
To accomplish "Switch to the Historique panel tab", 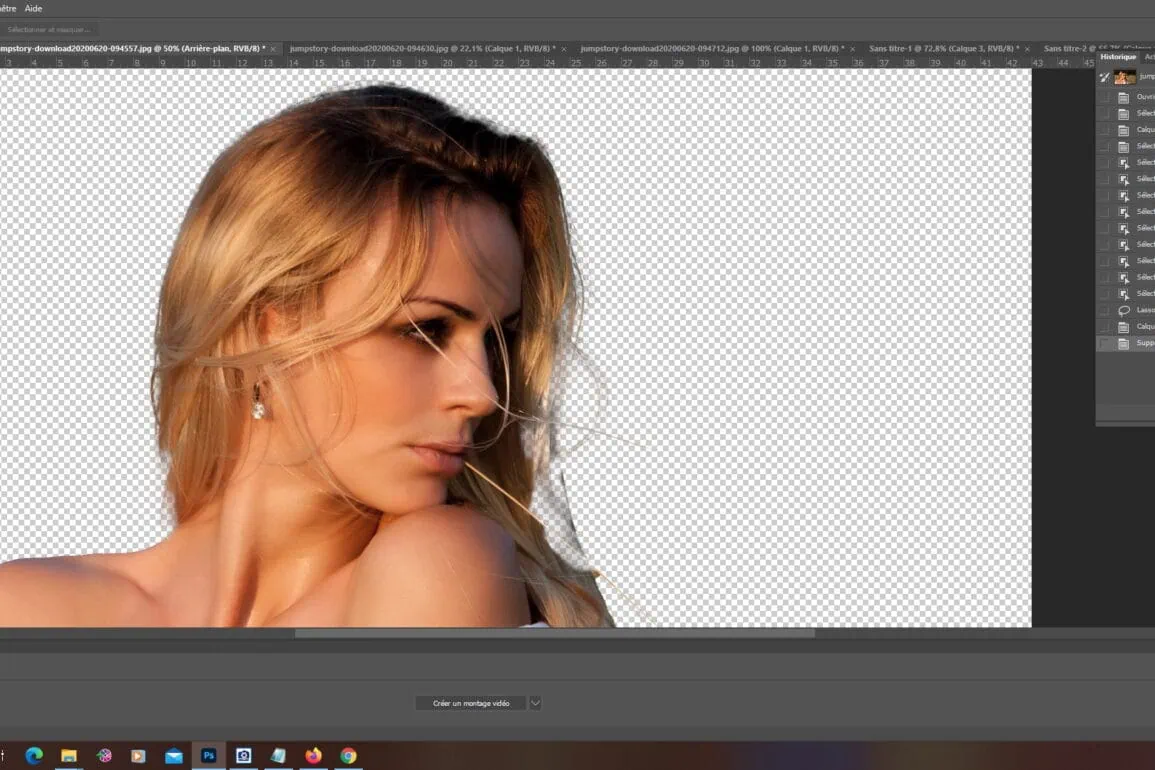I will pyautogui.click(x=1118, y=57).
